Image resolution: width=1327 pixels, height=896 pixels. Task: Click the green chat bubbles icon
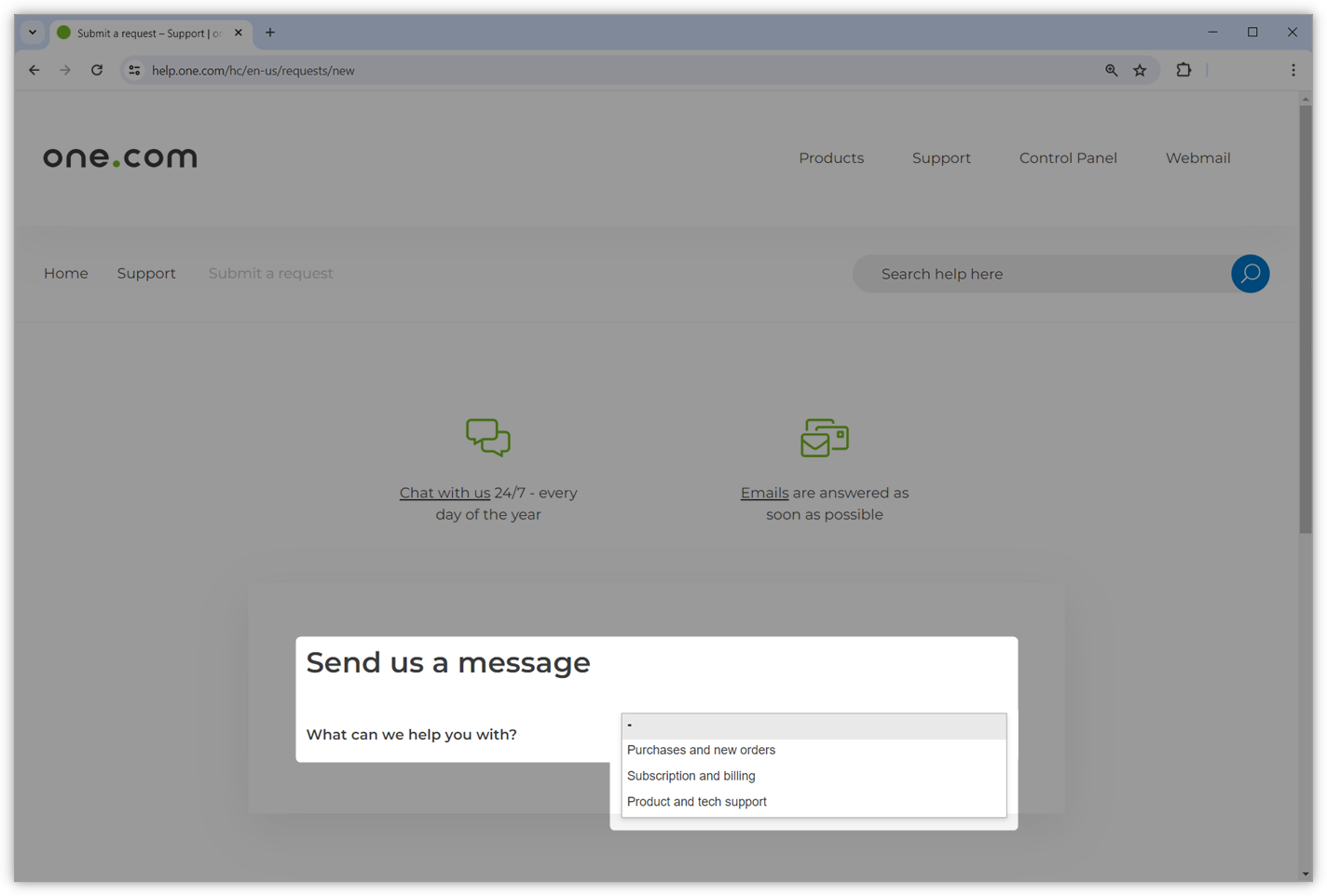488,437
